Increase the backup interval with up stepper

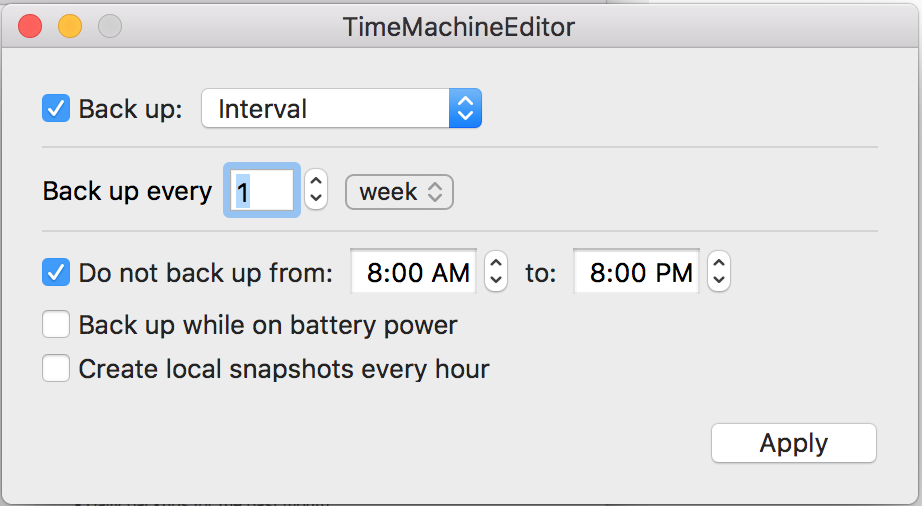tap(315, 182)
